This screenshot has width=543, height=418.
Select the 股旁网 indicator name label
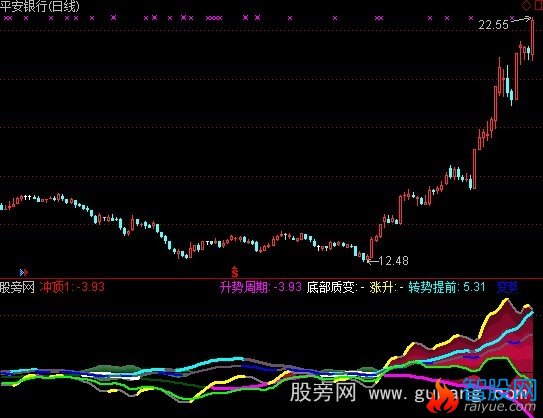pyautogui.click(x=17, y=287)
